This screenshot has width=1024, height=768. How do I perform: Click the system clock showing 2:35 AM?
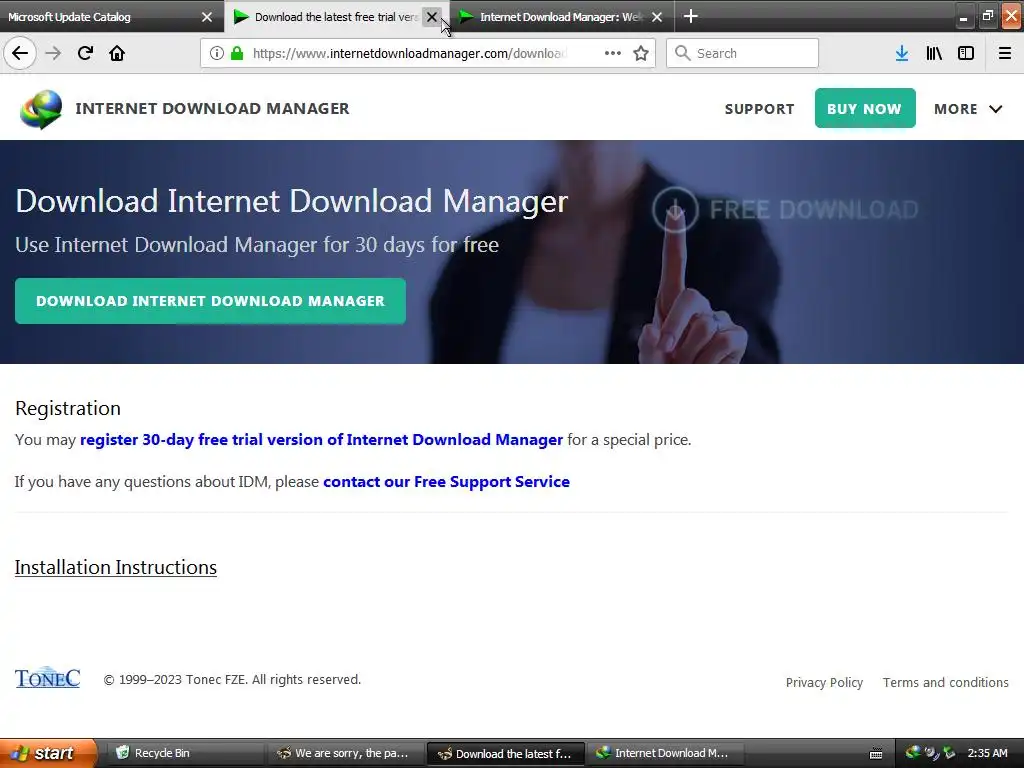click(x=987, y=753)
